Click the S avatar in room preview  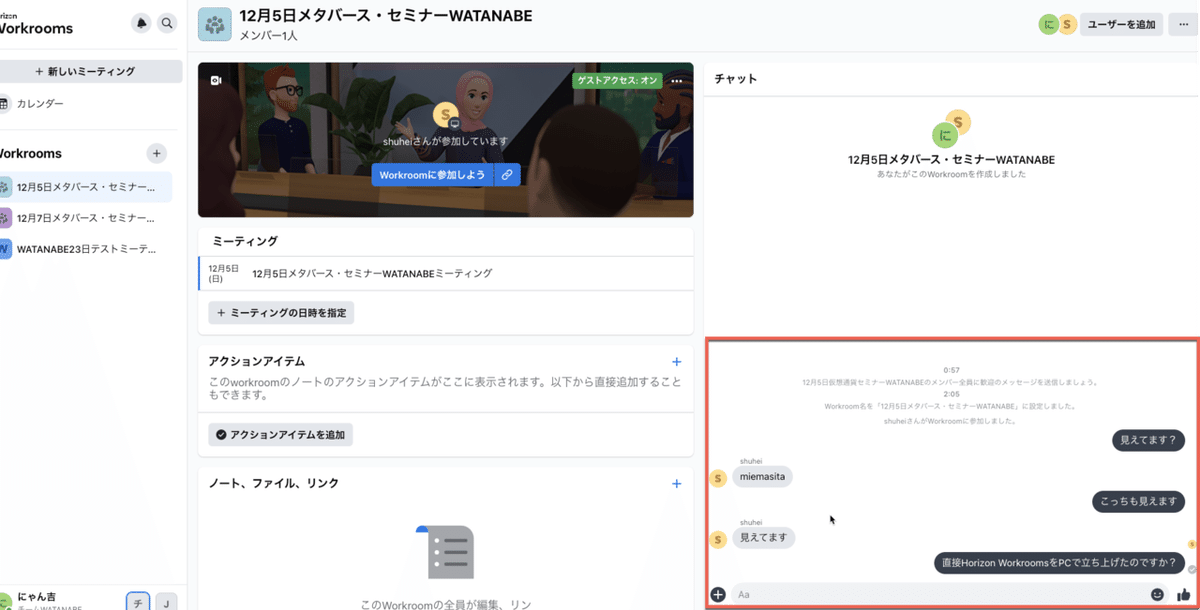[445, 115]
